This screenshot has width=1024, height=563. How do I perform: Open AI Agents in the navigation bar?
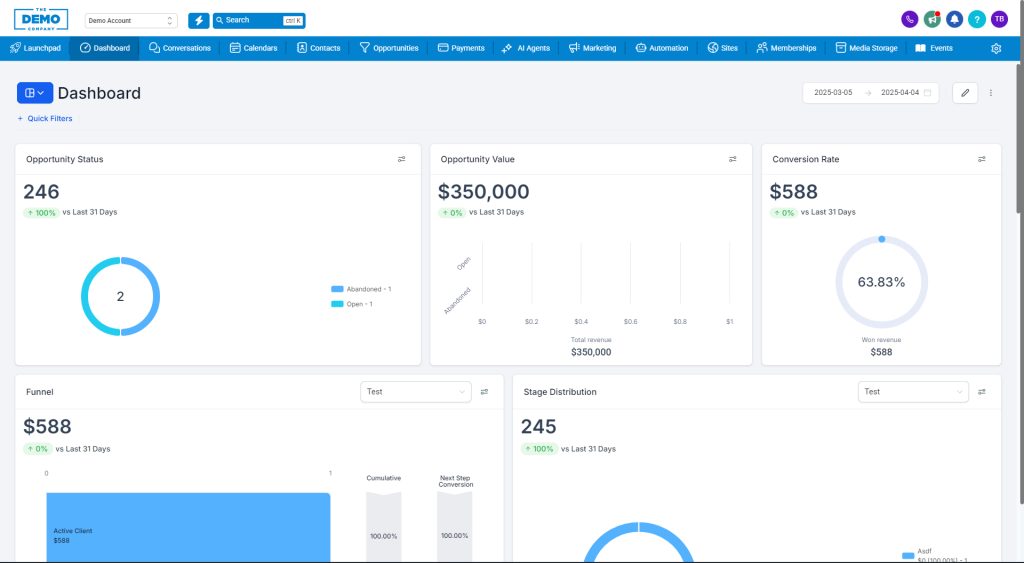point(526,48)
